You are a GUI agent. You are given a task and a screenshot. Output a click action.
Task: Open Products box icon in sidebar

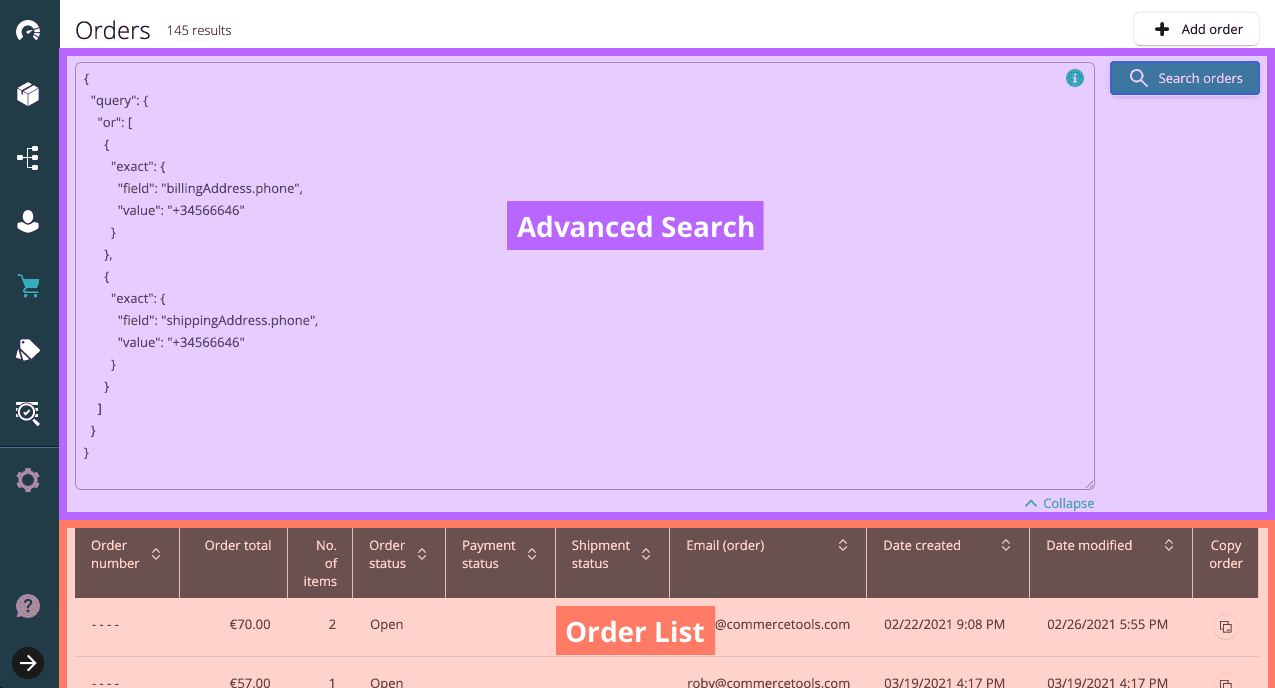point(28,94)
